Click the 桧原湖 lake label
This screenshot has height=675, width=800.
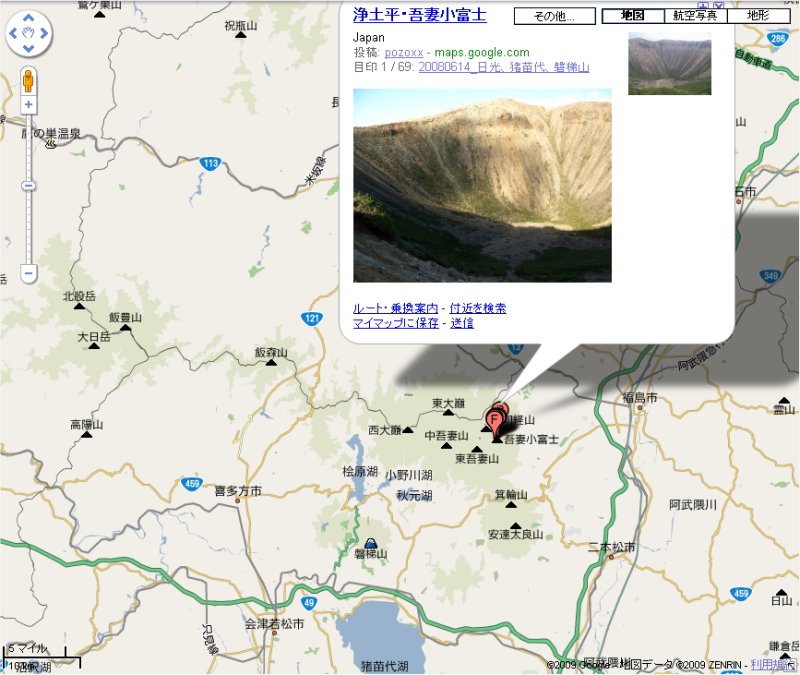pos(360,471)
